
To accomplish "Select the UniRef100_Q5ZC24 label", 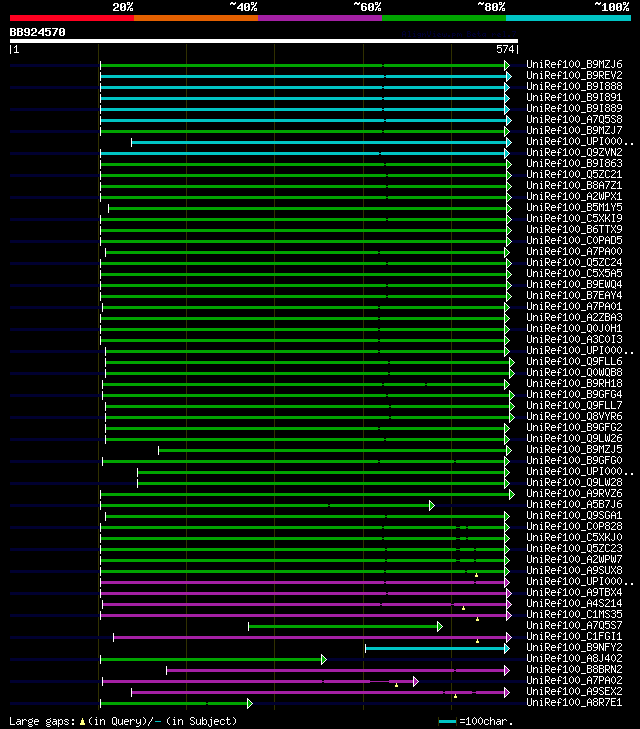I will point(574,262).
